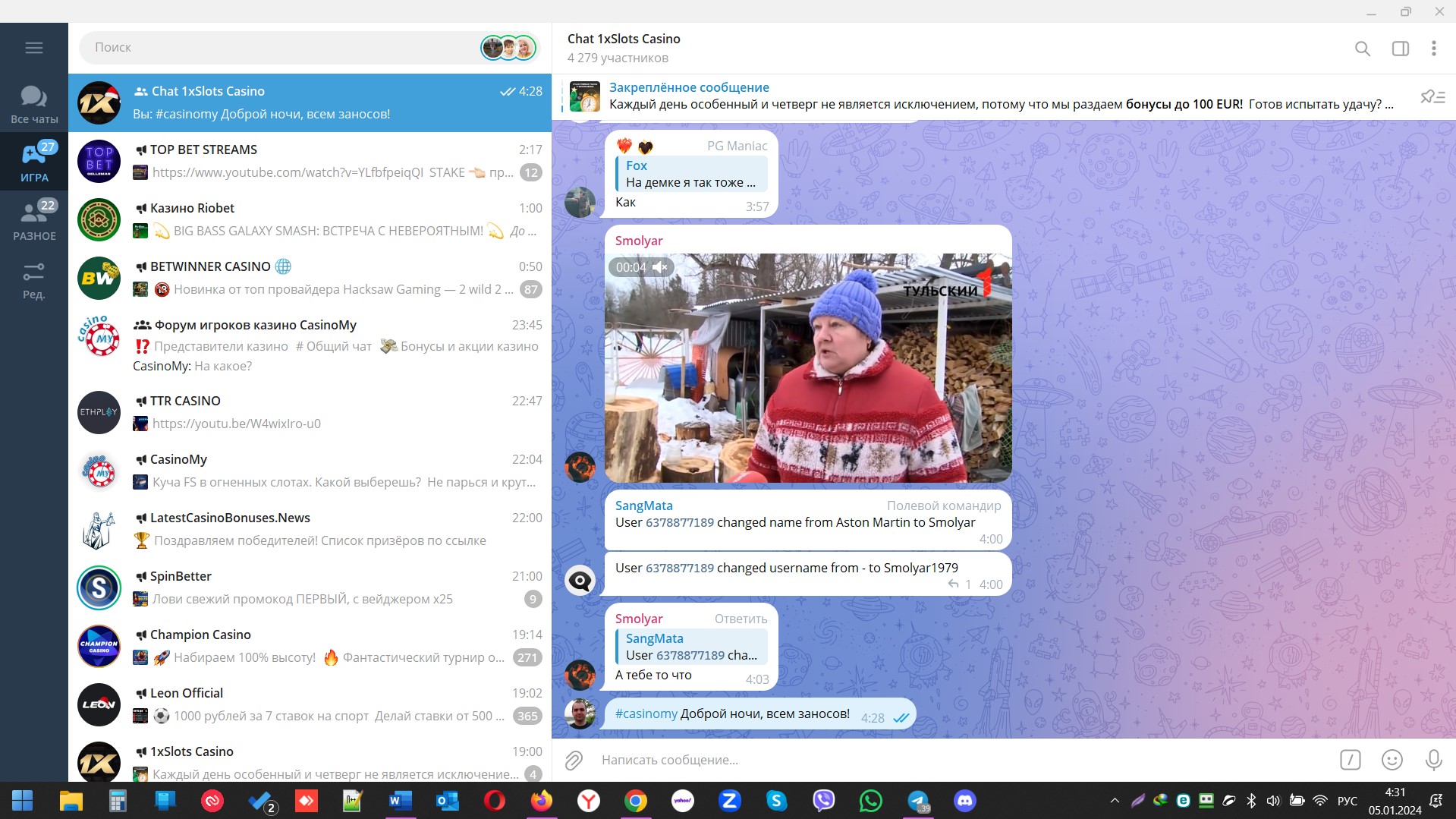Open the pinned messages list icon

click(1432, 96)
